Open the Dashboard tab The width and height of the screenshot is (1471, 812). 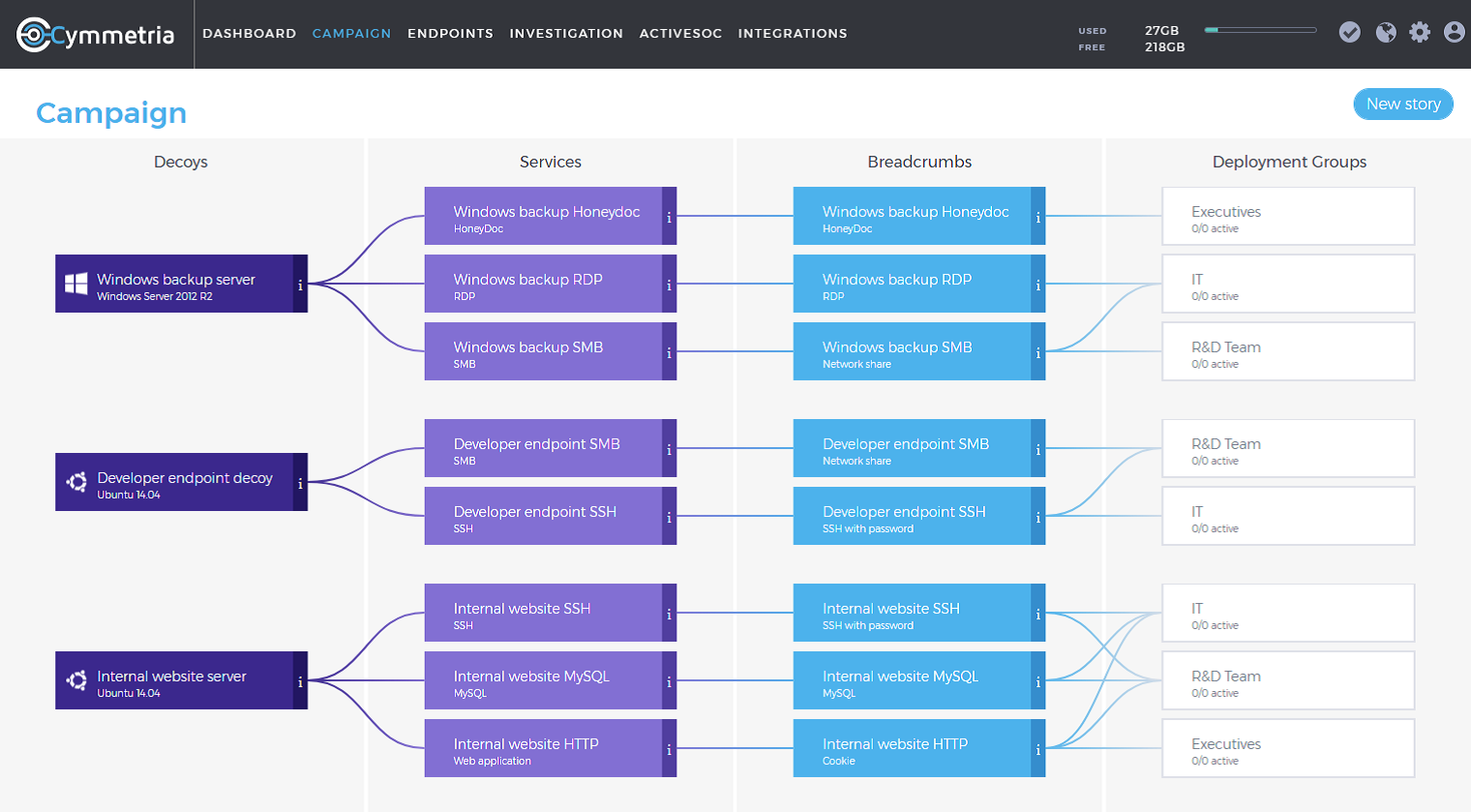coord(249,34)
